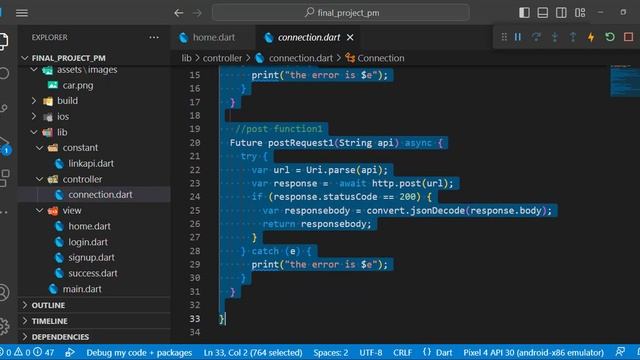Select the controller breadcrumb
Screen dimensions: 640x360
coord(222,58)
